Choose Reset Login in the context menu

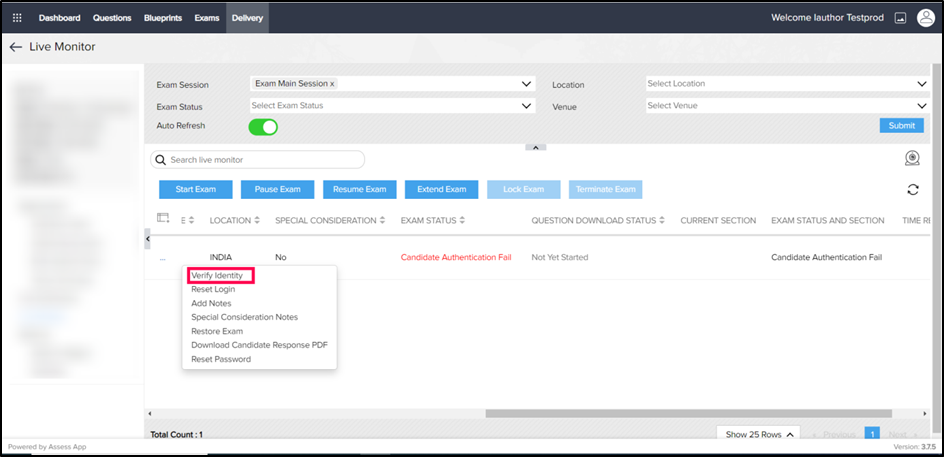(213, 289)
